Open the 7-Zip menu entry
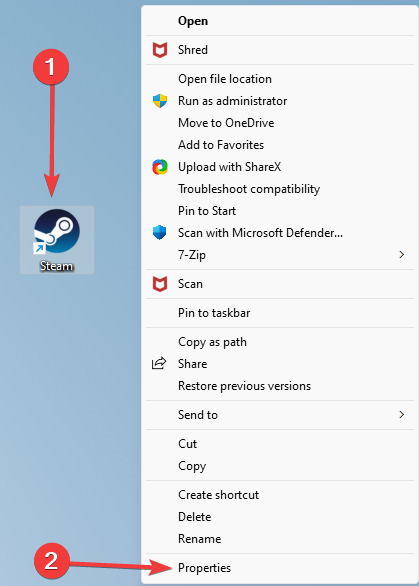The width and height of the screenshot is (419, 586). coord(280,255)
